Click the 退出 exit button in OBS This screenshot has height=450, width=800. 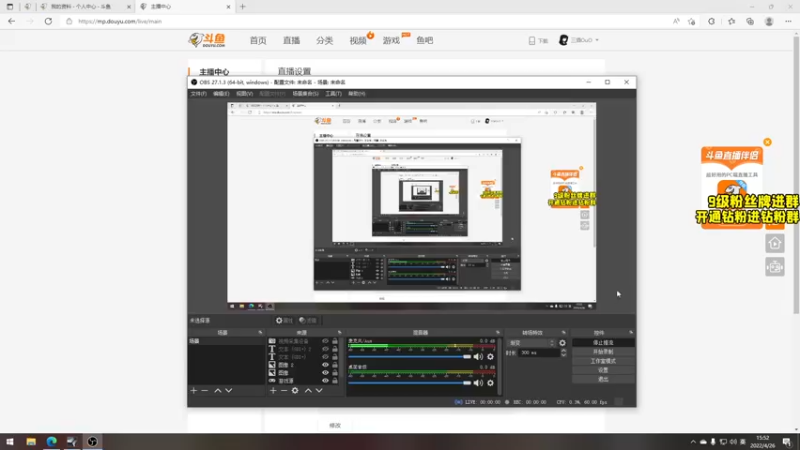coord(603,379)
